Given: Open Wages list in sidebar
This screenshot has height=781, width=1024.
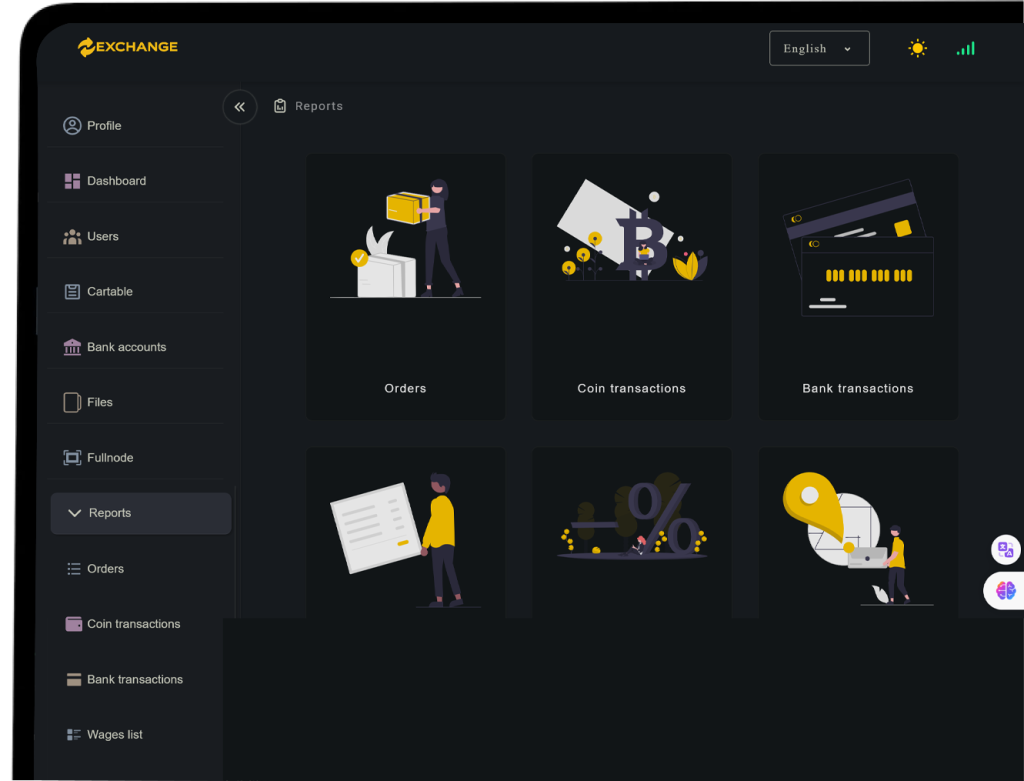Looking at the screenshot, I should click(114, 735).
